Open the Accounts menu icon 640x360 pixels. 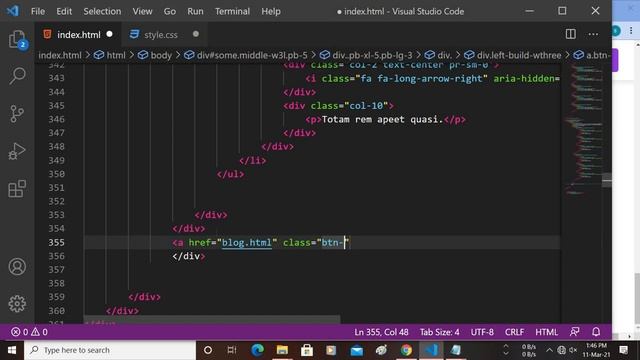click(17, 267)
